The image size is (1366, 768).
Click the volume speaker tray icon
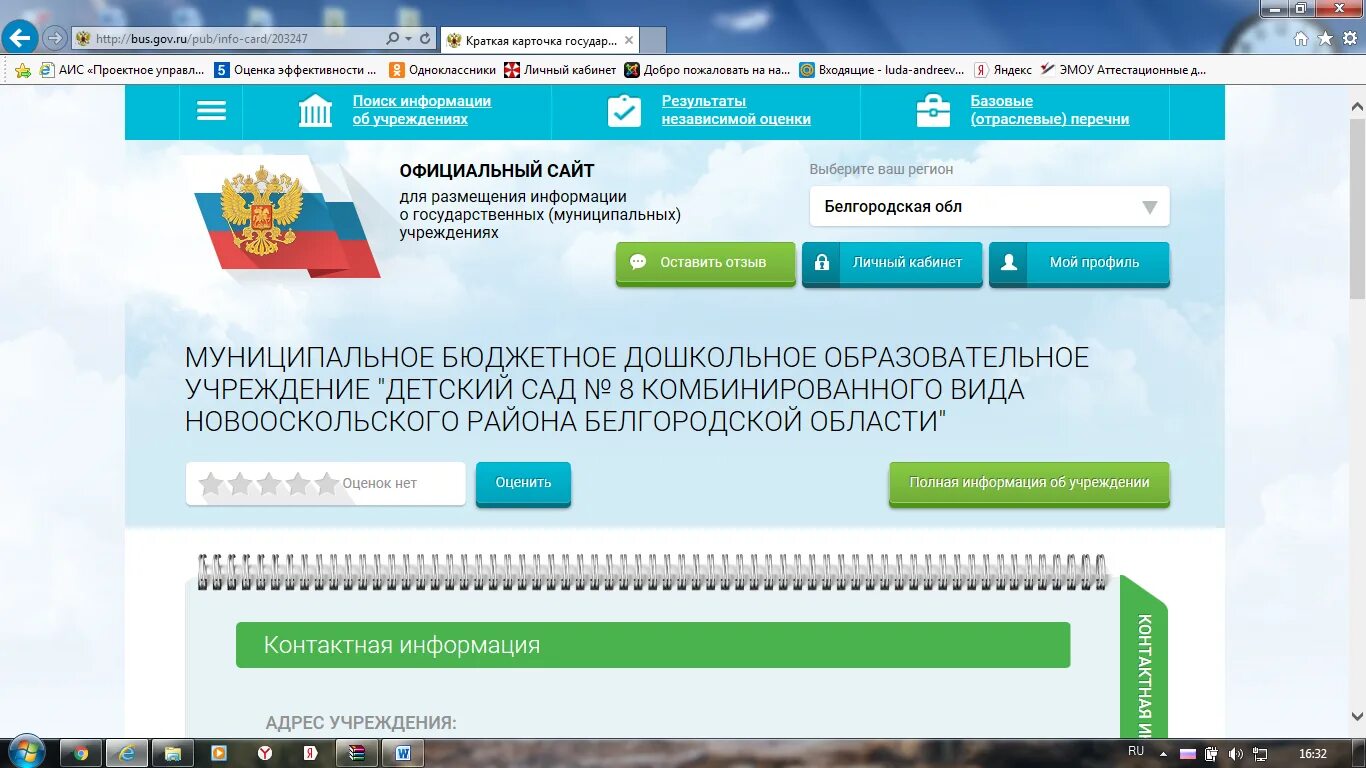coord(1236,753)
